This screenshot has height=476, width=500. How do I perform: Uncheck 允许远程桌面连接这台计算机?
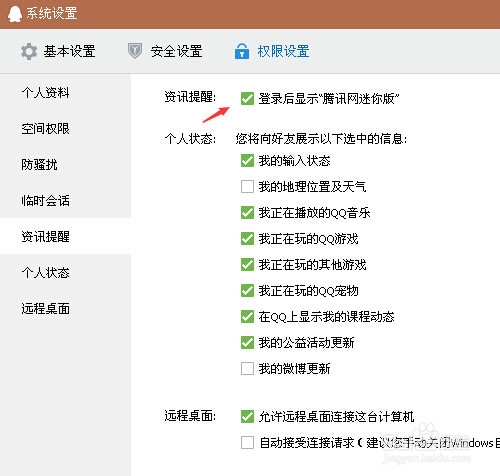click(x=247, y=417)
